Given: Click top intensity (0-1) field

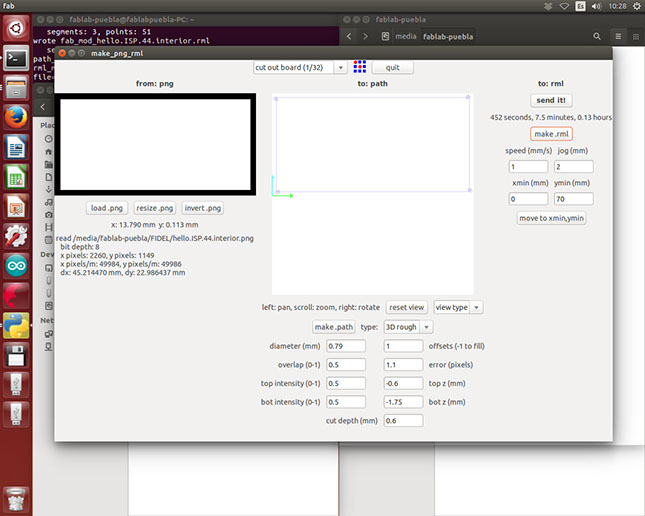Looking at the screenshot, I should (x=346, y=384).
